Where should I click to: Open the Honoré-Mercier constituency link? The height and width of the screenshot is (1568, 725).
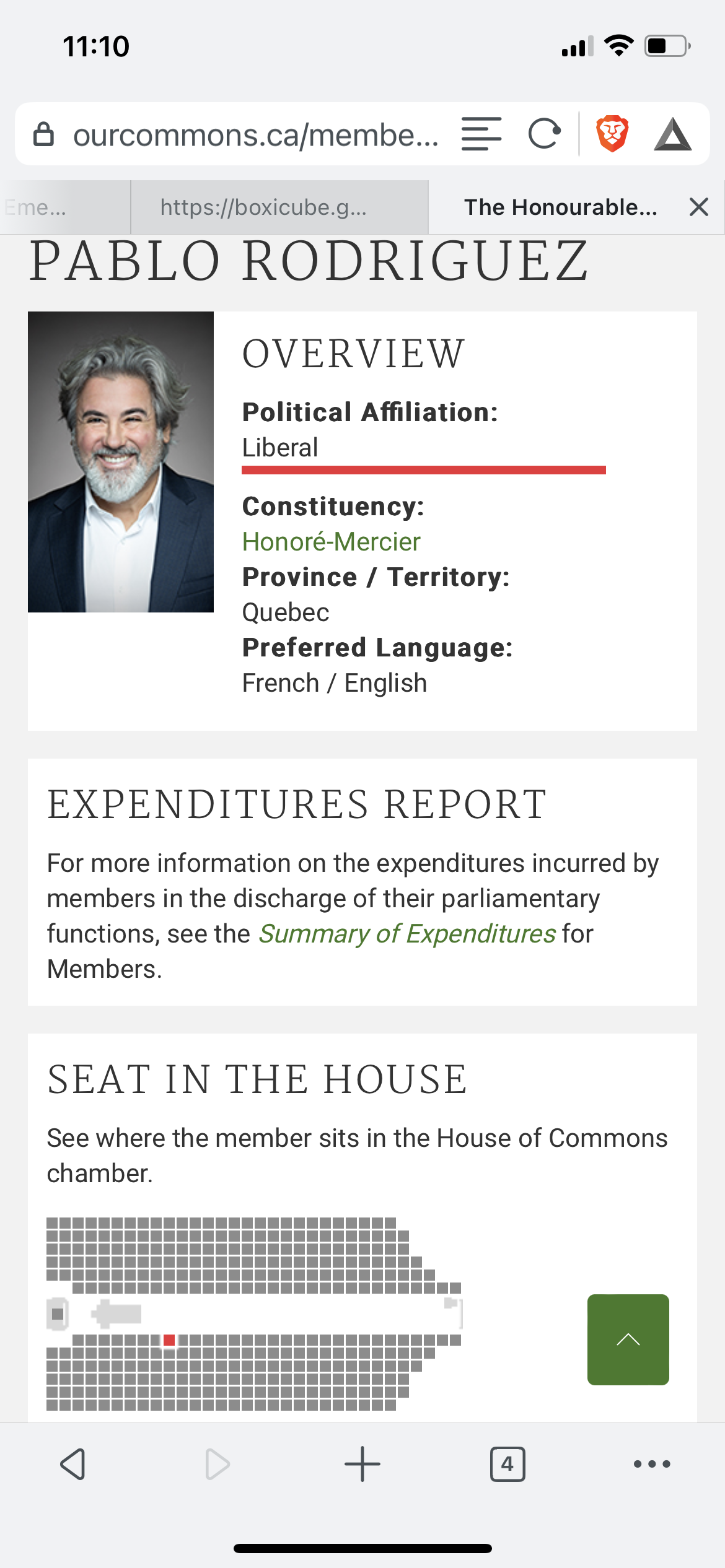(331, 542)
